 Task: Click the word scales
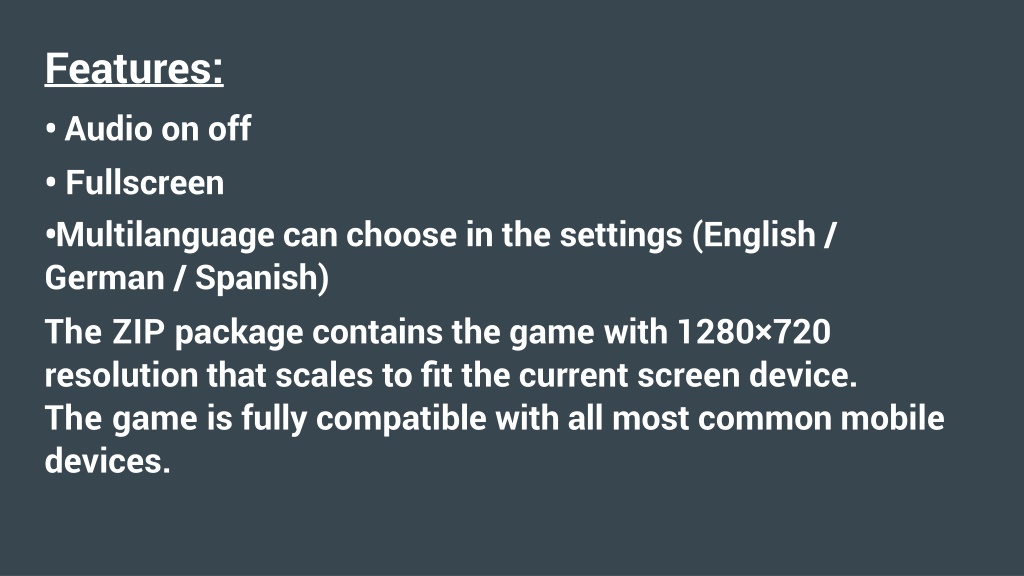pos(325,376)
